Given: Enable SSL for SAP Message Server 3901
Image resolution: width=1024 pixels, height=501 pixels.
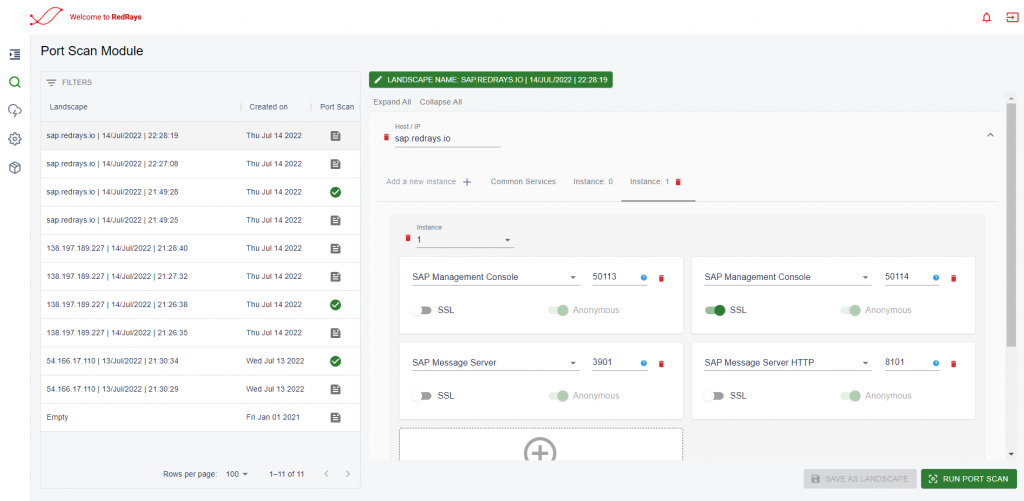Looking at the screenshot, I should pos(422,396).
